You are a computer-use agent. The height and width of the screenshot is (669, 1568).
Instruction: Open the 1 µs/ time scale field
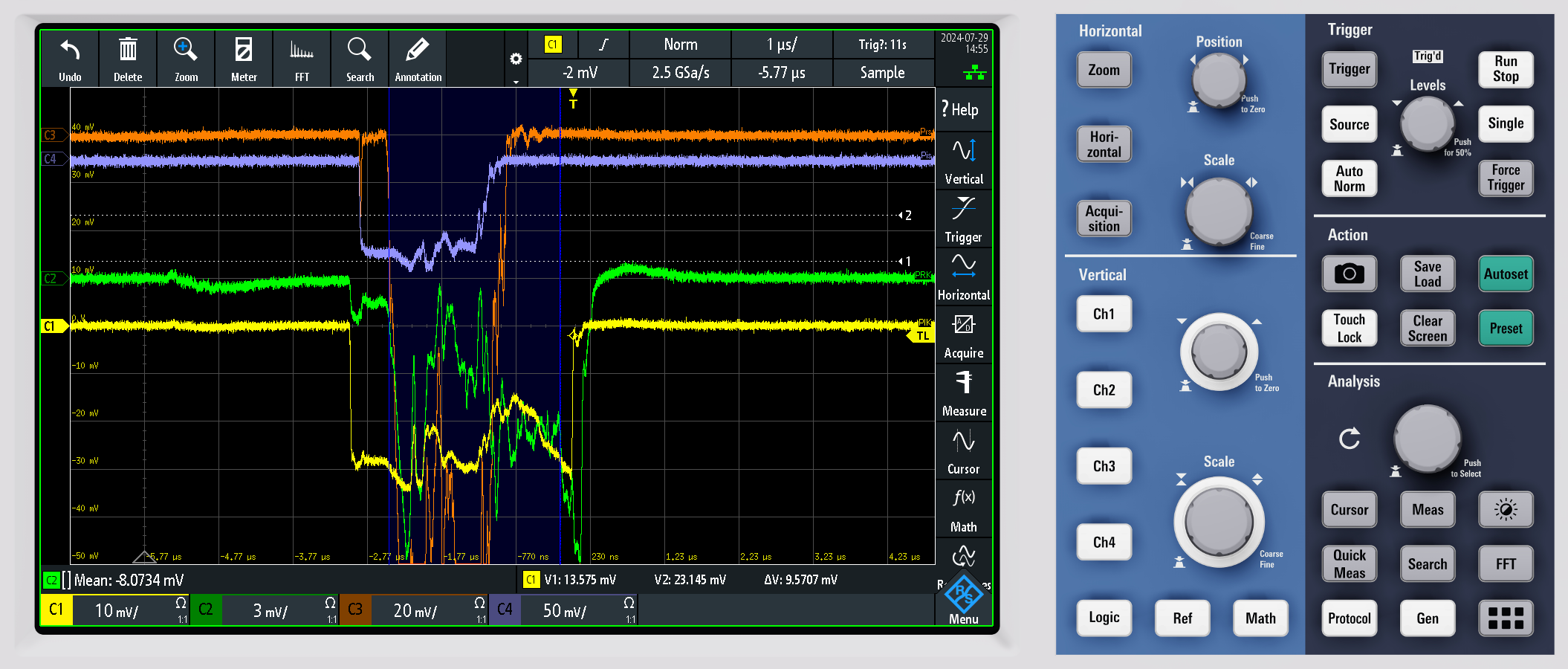(x=781, y=45)
